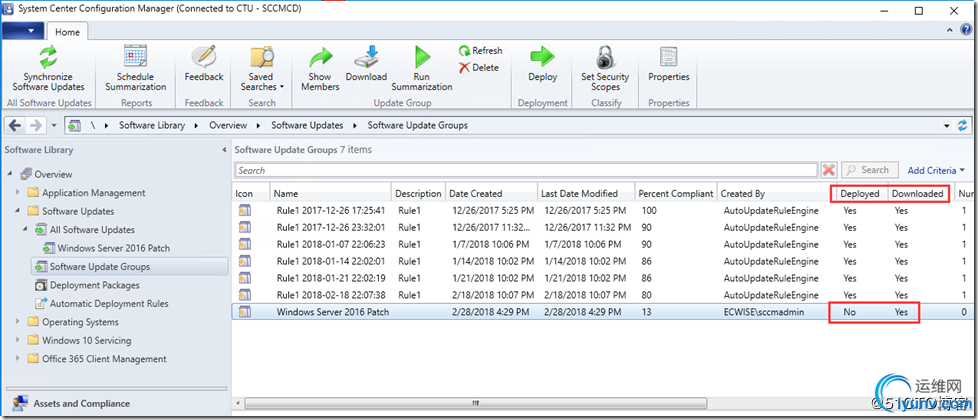This screenshot has width=978, height=420.
Task: Navigate back with the left arrow
Action: pyautogui.click(x=15, y=125)
